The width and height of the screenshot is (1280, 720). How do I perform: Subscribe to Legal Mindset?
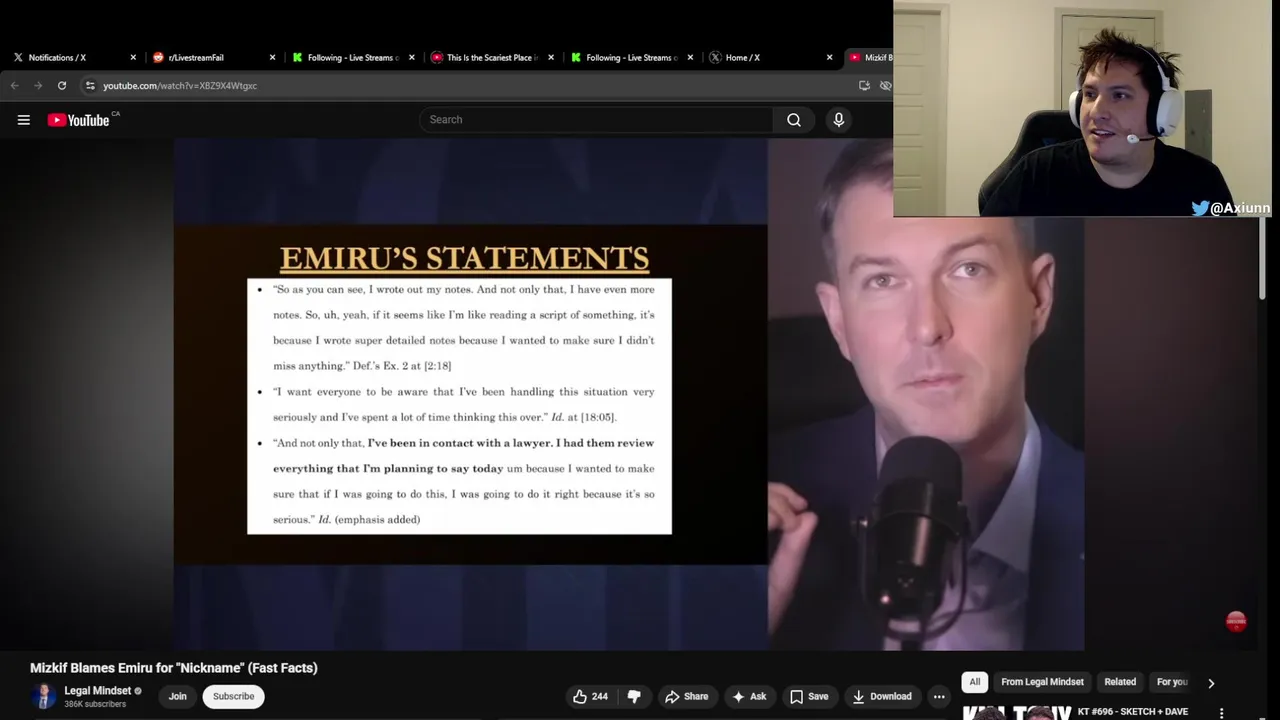[233, 696]
